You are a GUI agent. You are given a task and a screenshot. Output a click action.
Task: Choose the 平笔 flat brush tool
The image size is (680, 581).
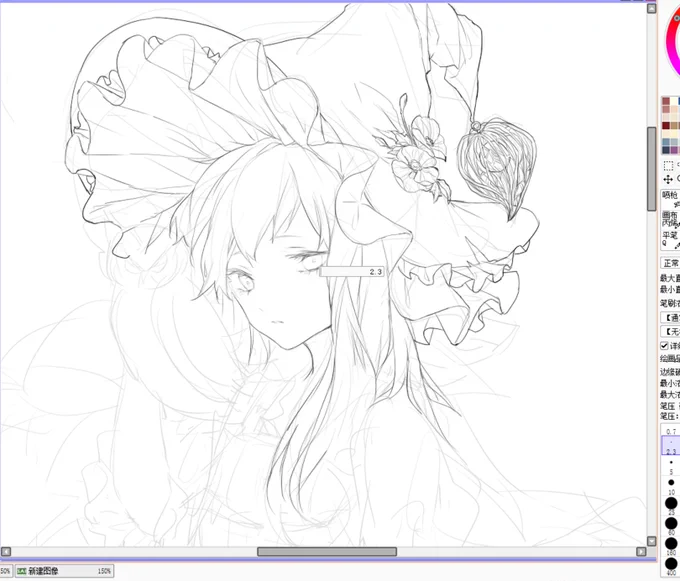pos(670,239)
